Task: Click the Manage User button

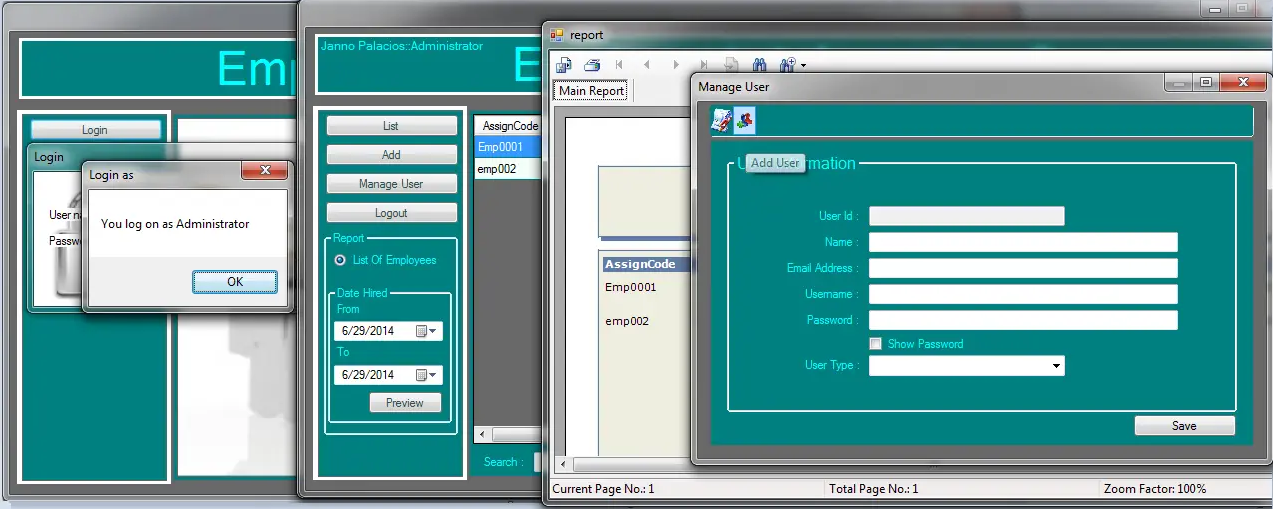Action: coord(391,184)
